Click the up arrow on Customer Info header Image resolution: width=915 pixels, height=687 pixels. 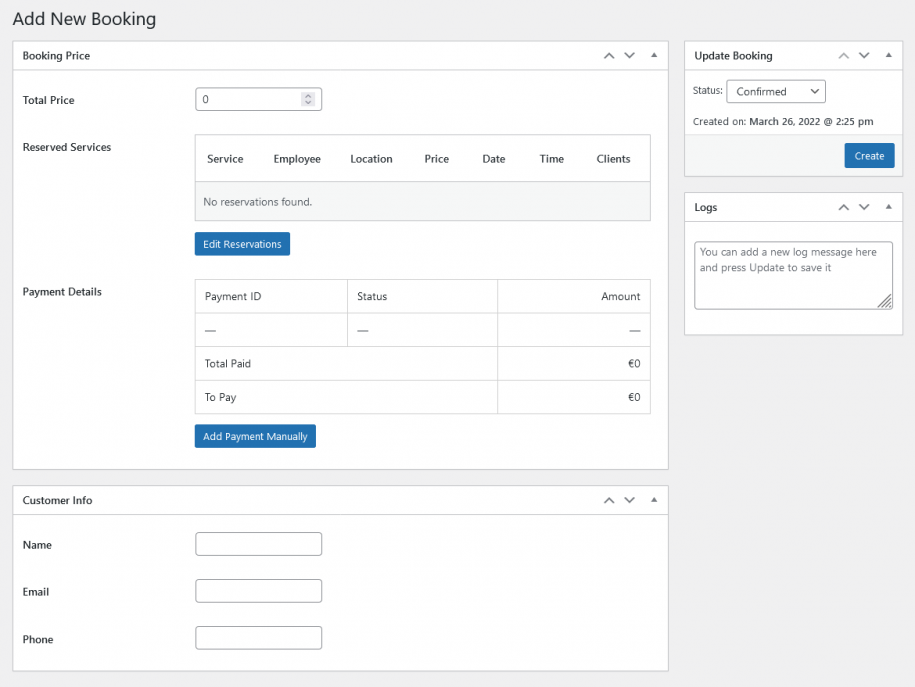(x=609, y=500)
